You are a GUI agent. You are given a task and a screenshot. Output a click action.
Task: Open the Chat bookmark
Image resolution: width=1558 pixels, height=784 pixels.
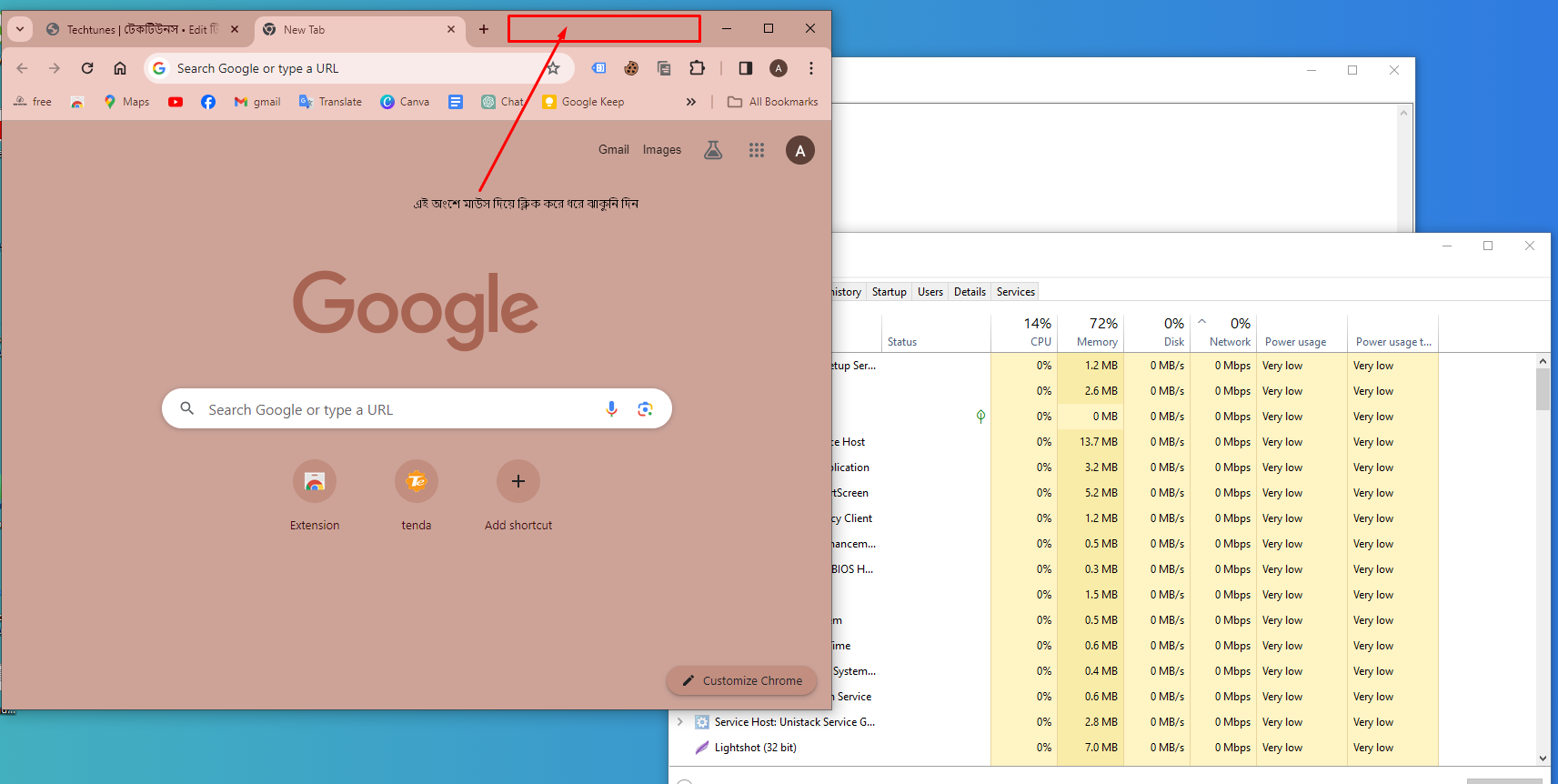(x=503, y=102)
